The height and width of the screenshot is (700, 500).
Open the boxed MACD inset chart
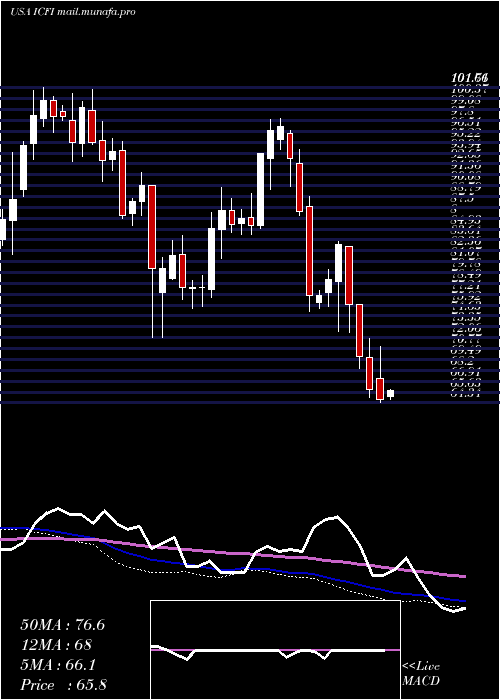275,650
